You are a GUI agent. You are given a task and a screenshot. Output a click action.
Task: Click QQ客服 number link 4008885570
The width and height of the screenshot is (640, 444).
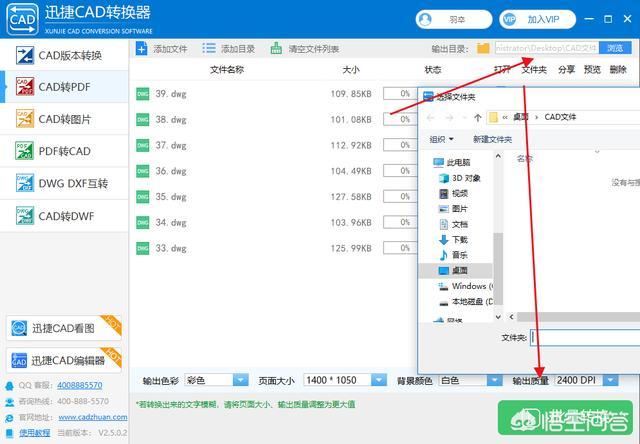click(80, 385)
